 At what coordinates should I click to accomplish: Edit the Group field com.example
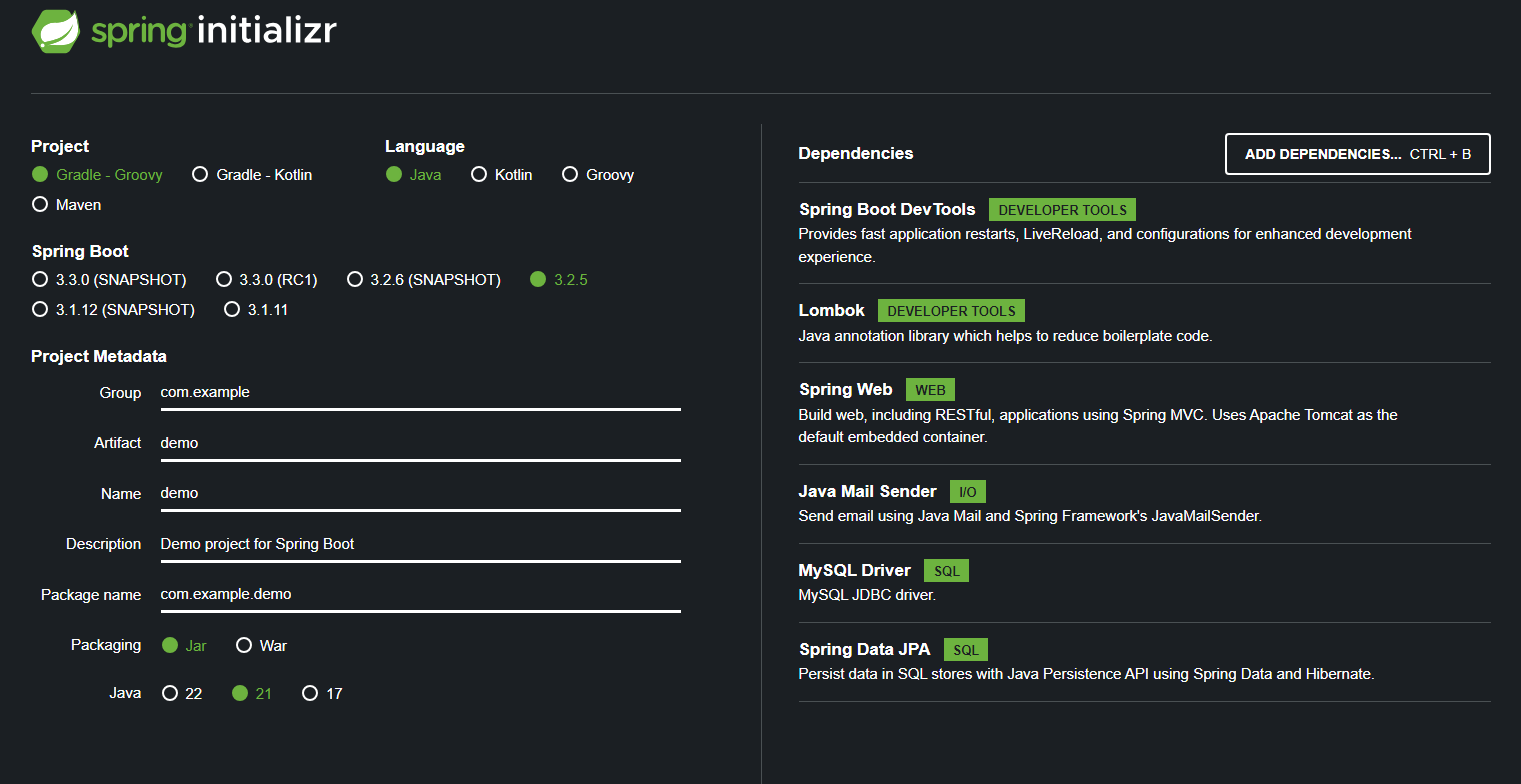tap(420, 392)
